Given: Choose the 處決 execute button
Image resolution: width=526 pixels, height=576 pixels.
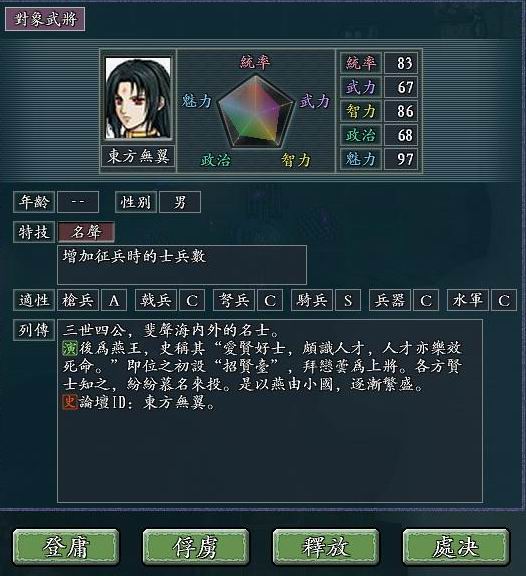Looking at the screenshot, I should [x=456, y=547].
